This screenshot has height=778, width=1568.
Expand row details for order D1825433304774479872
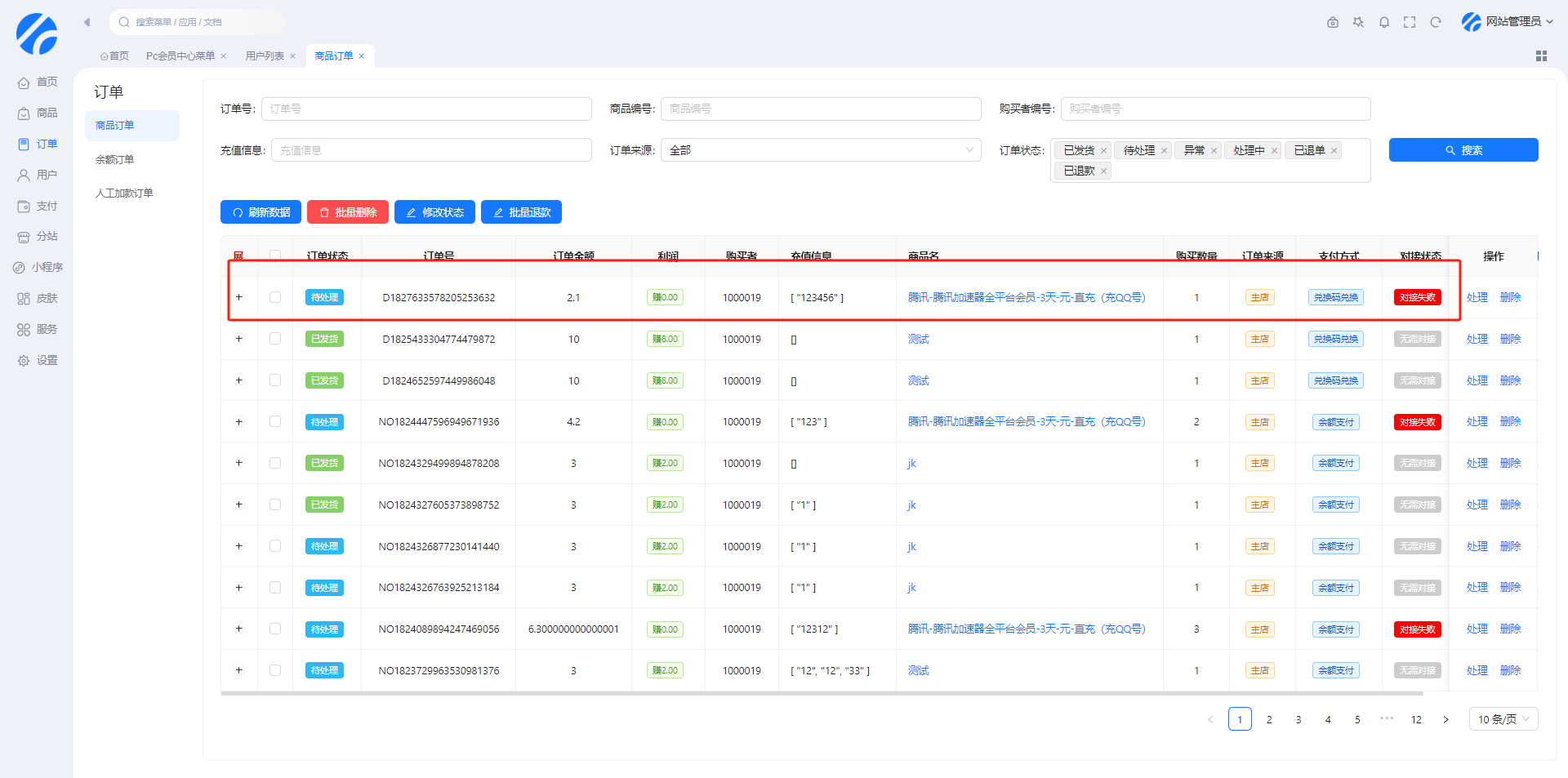tap(239, 339)
